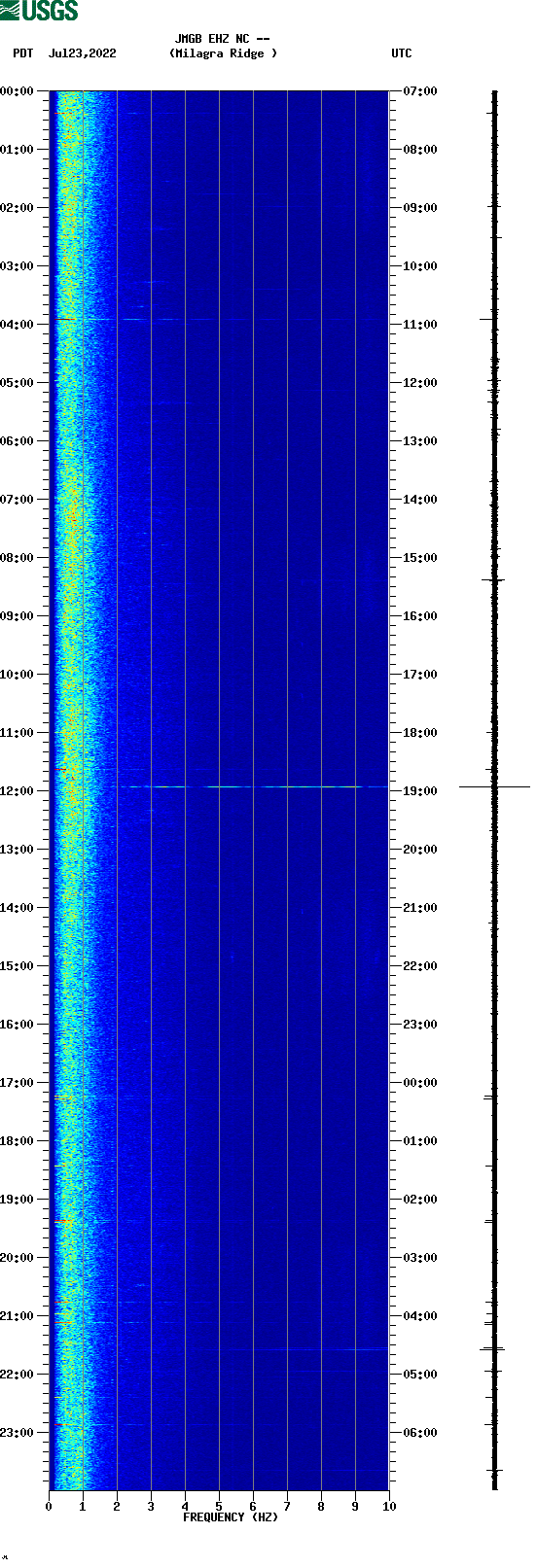
Task: Click the 12:00 PDT time label
Action: (x=18, y=791)
